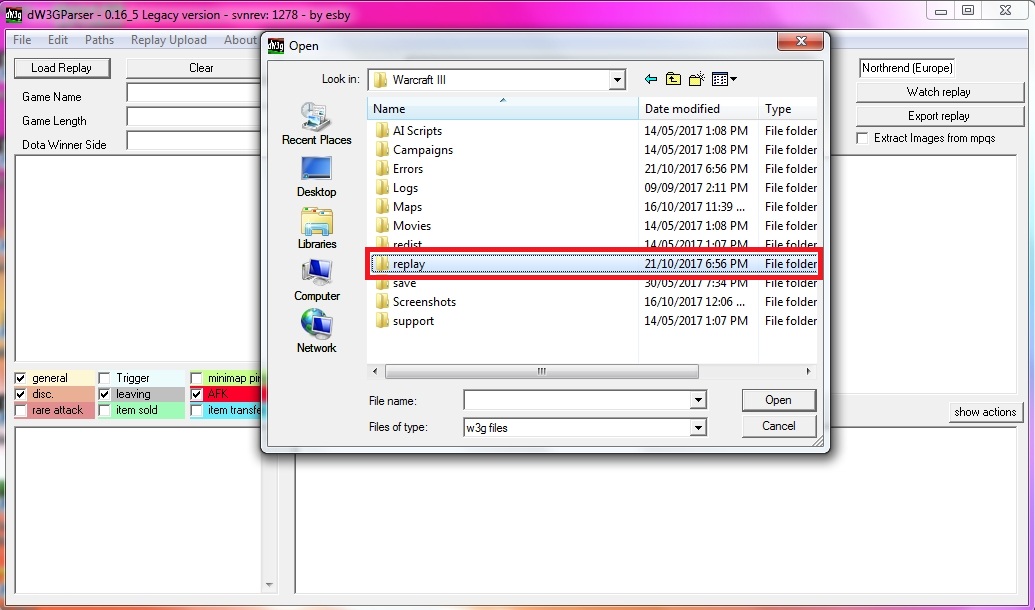The image size is (1035, 610).
Task: Click the Load Replay button
Action: [61, 68]
